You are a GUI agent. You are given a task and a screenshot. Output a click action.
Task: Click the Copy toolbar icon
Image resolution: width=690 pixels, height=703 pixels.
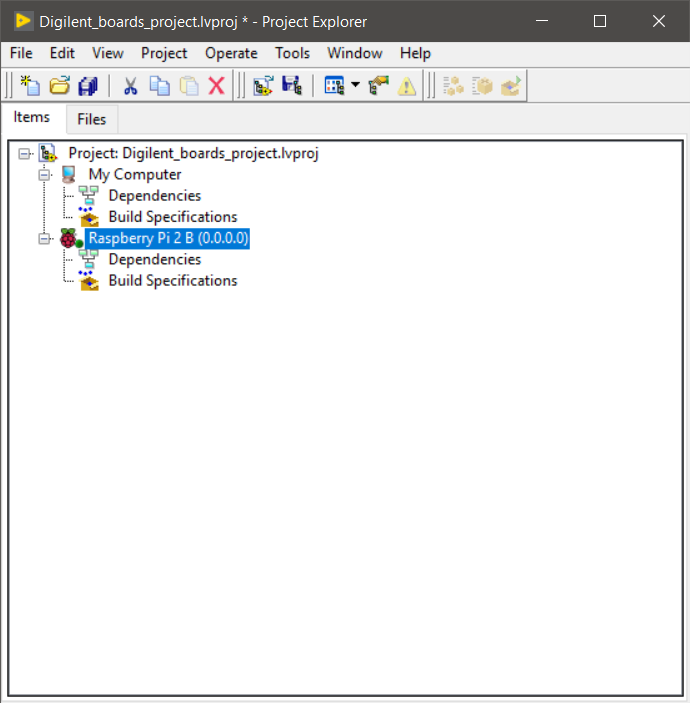point(160,85)
